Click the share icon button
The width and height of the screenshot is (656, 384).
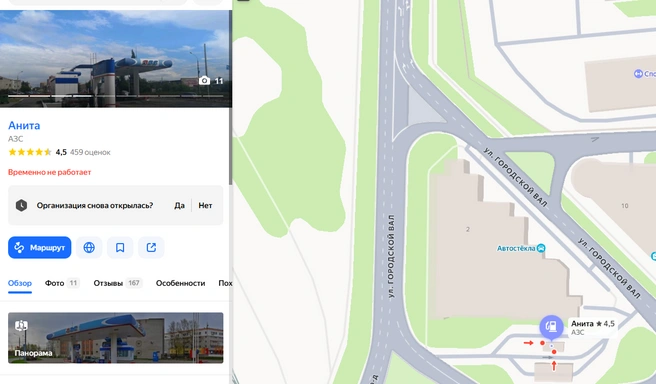pos(151,248)
